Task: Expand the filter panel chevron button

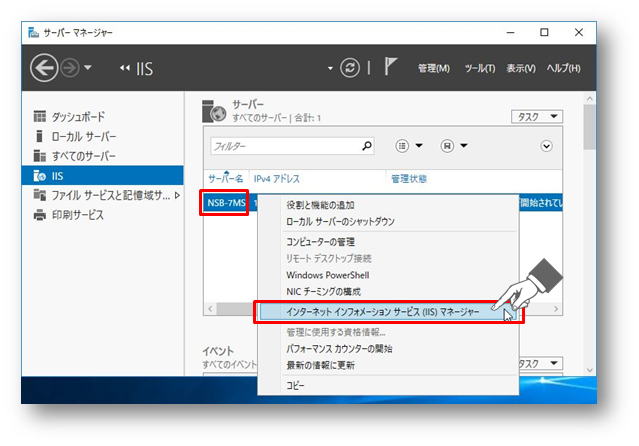Action: click(546, 146)
